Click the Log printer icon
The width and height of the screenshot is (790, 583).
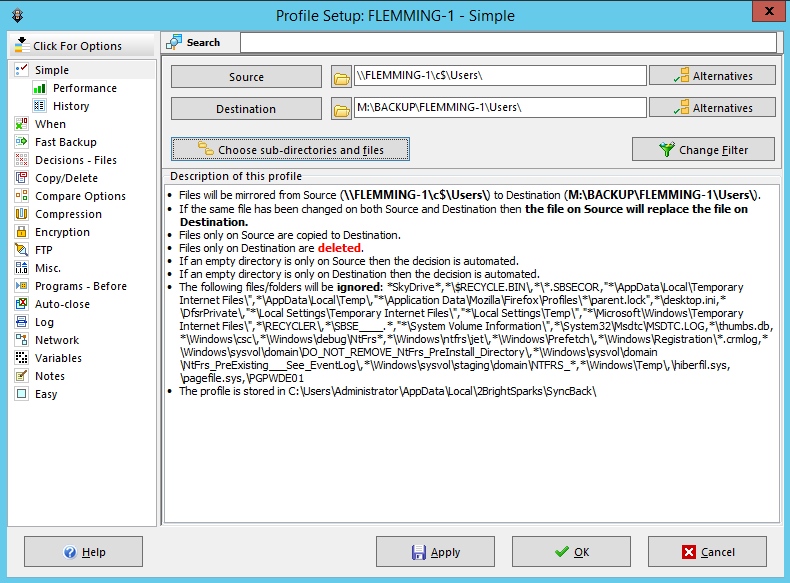(x=22, y=321)
